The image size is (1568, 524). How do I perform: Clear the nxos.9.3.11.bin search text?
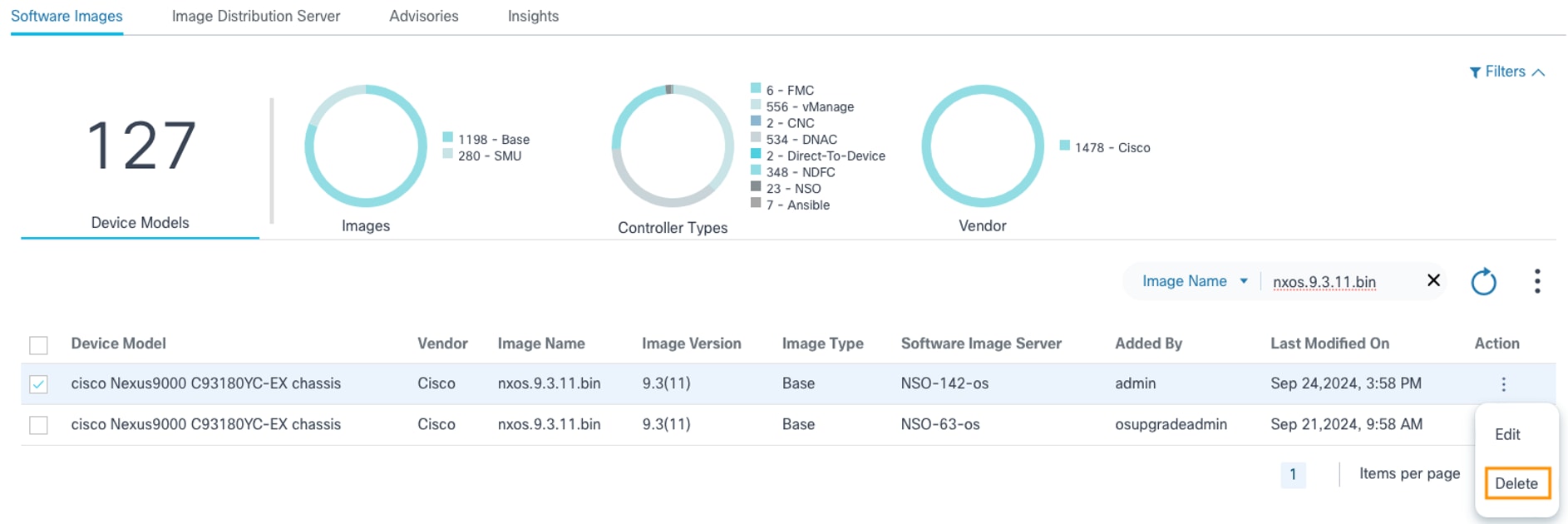point(1433,280)
